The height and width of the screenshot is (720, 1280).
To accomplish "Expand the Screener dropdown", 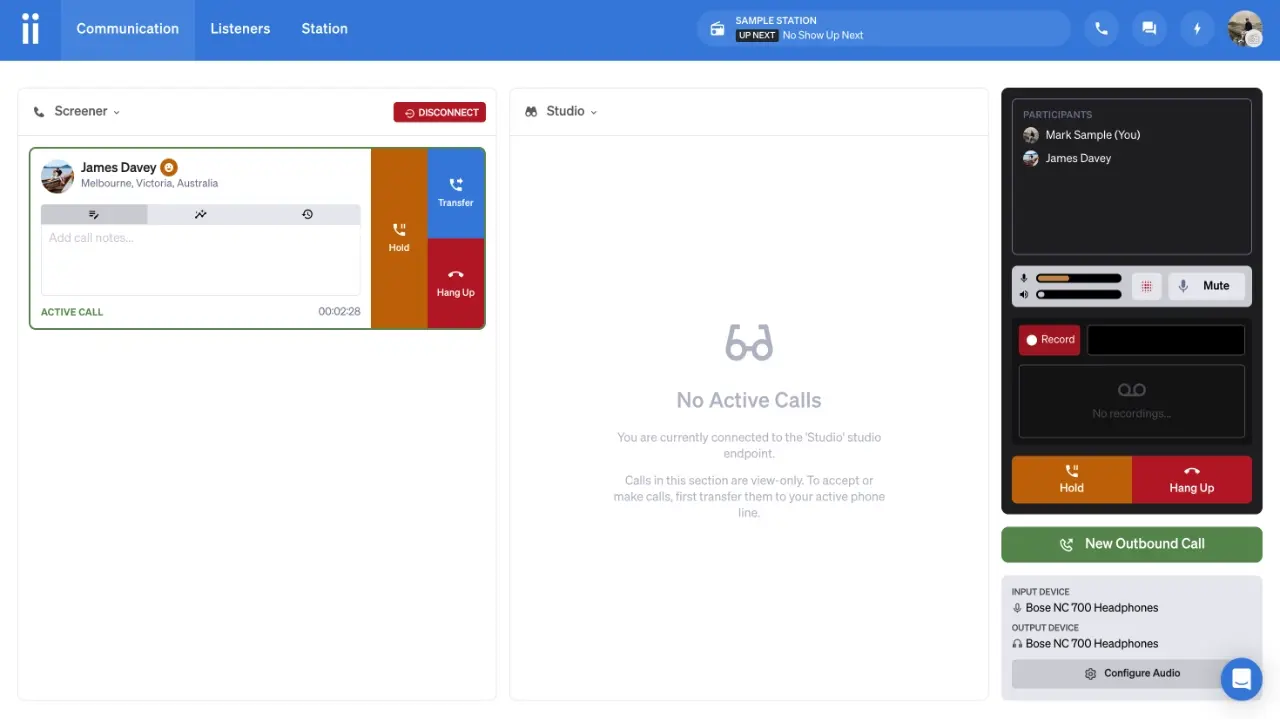I will coord(86,112).
